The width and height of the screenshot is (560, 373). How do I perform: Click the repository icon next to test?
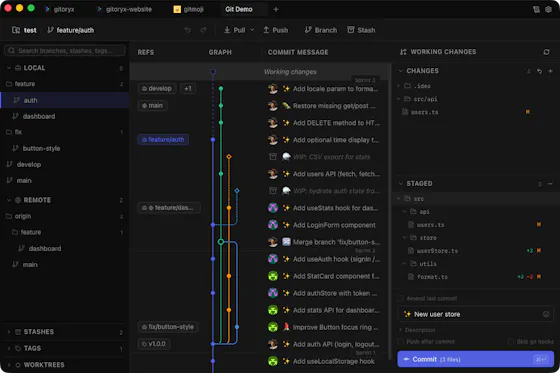[16, 30]
